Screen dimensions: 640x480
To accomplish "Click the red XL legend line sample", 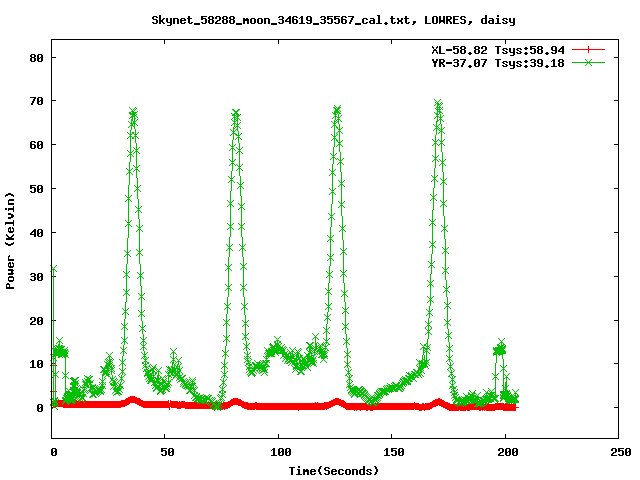I will click(x=588, y=50).
